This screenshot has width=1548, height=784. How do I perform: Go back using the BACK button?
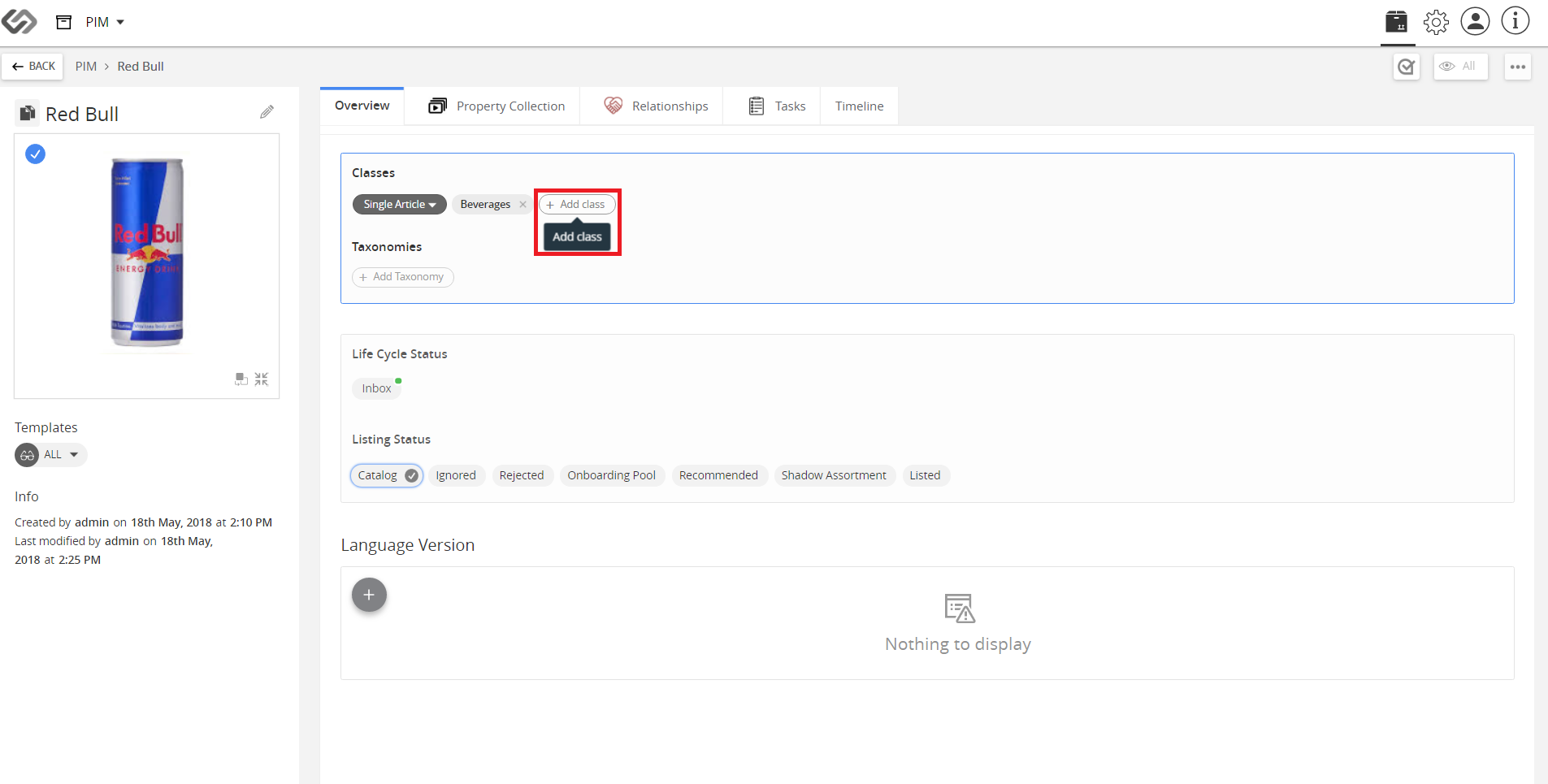(33, 67)
